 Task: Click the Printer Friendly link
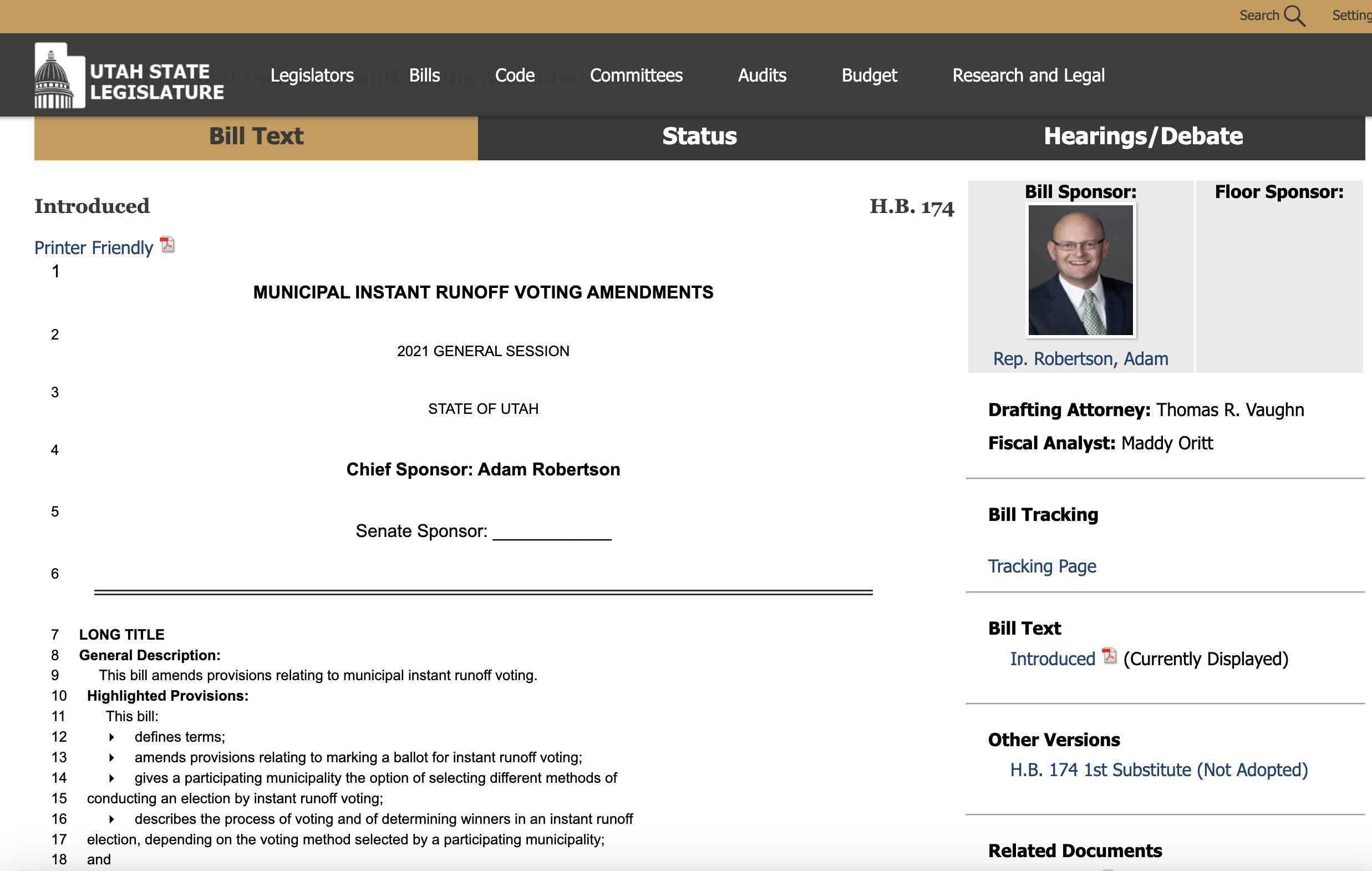click(94, 248)
